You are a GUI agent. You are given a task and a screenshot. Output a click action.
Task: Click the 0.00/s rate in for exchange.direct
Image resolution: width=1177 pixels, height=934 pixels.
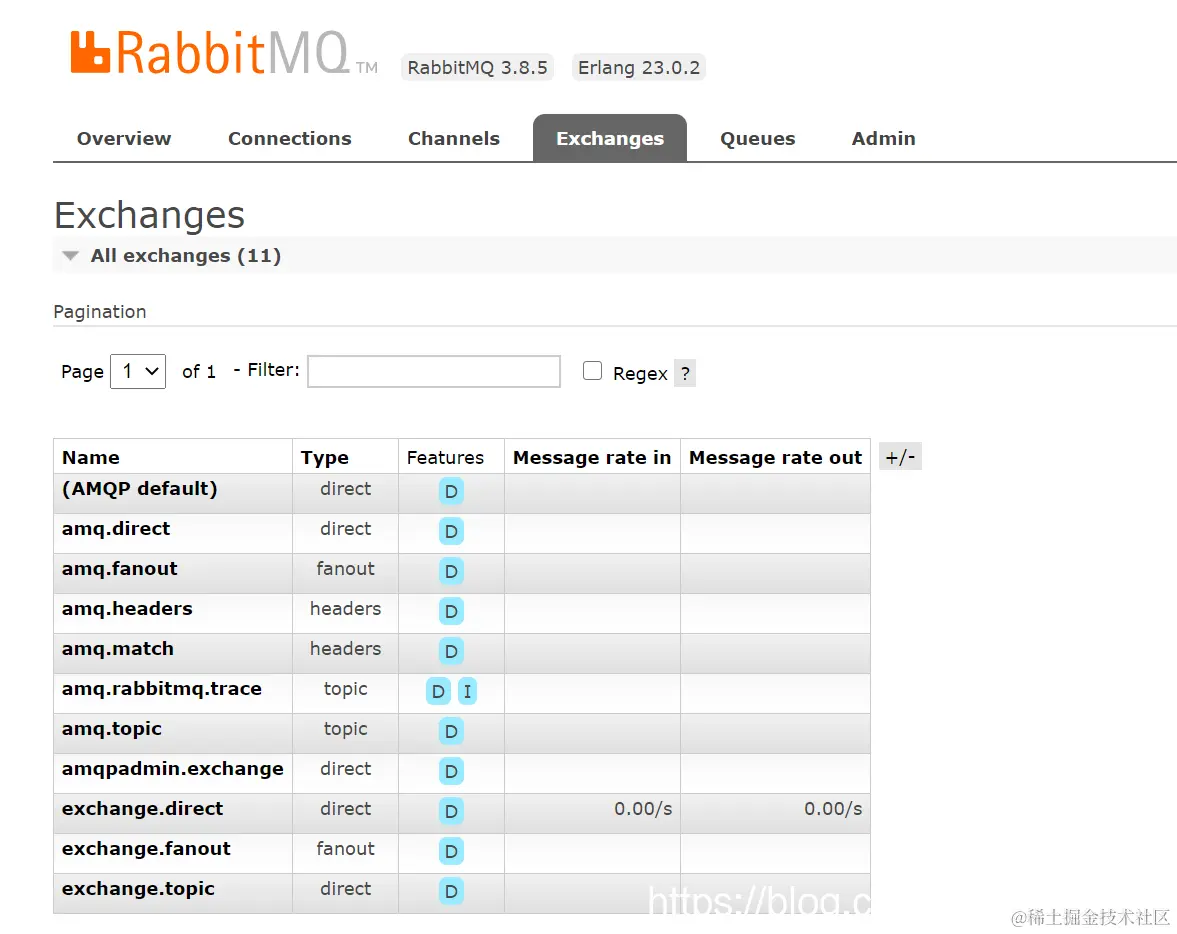click(643, 809)
